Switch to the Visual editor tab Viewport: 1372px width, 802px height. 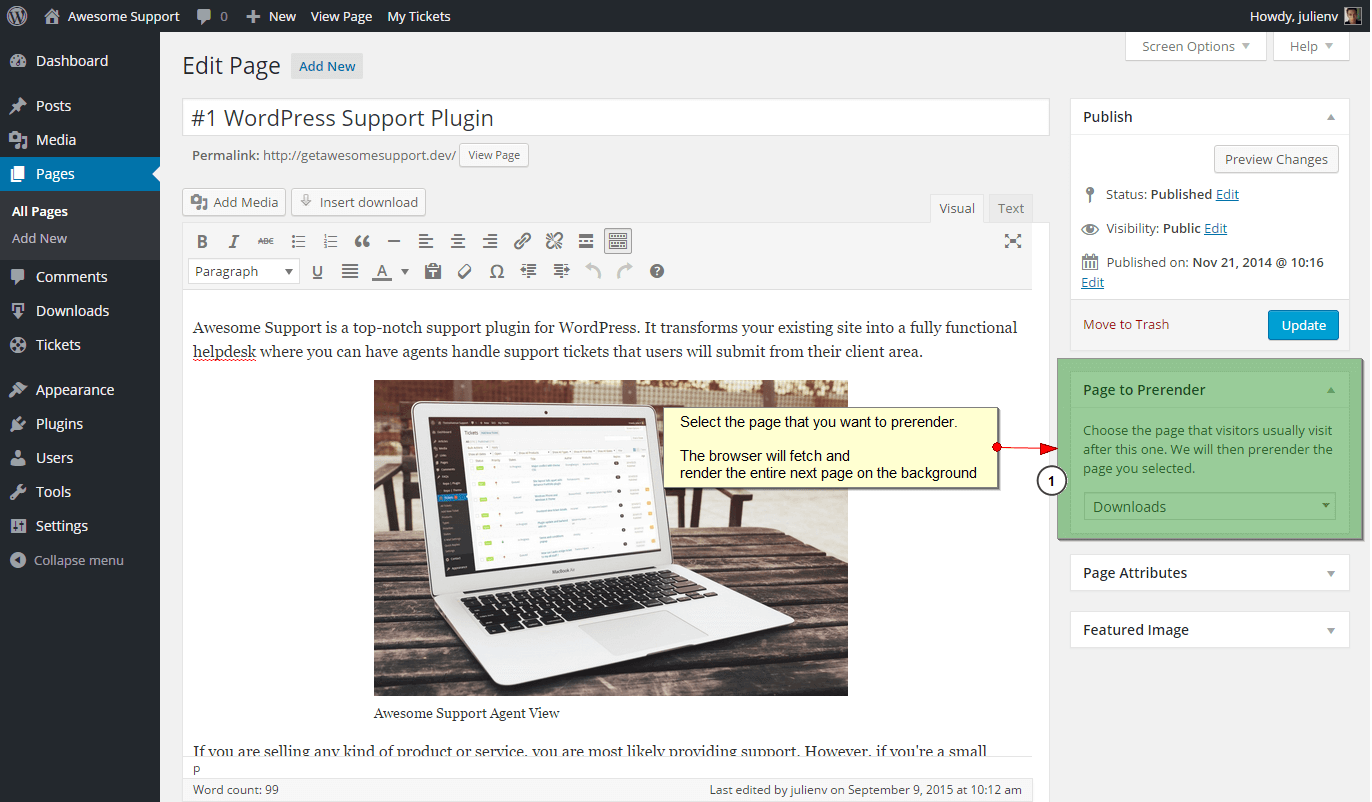click(957, 208)
